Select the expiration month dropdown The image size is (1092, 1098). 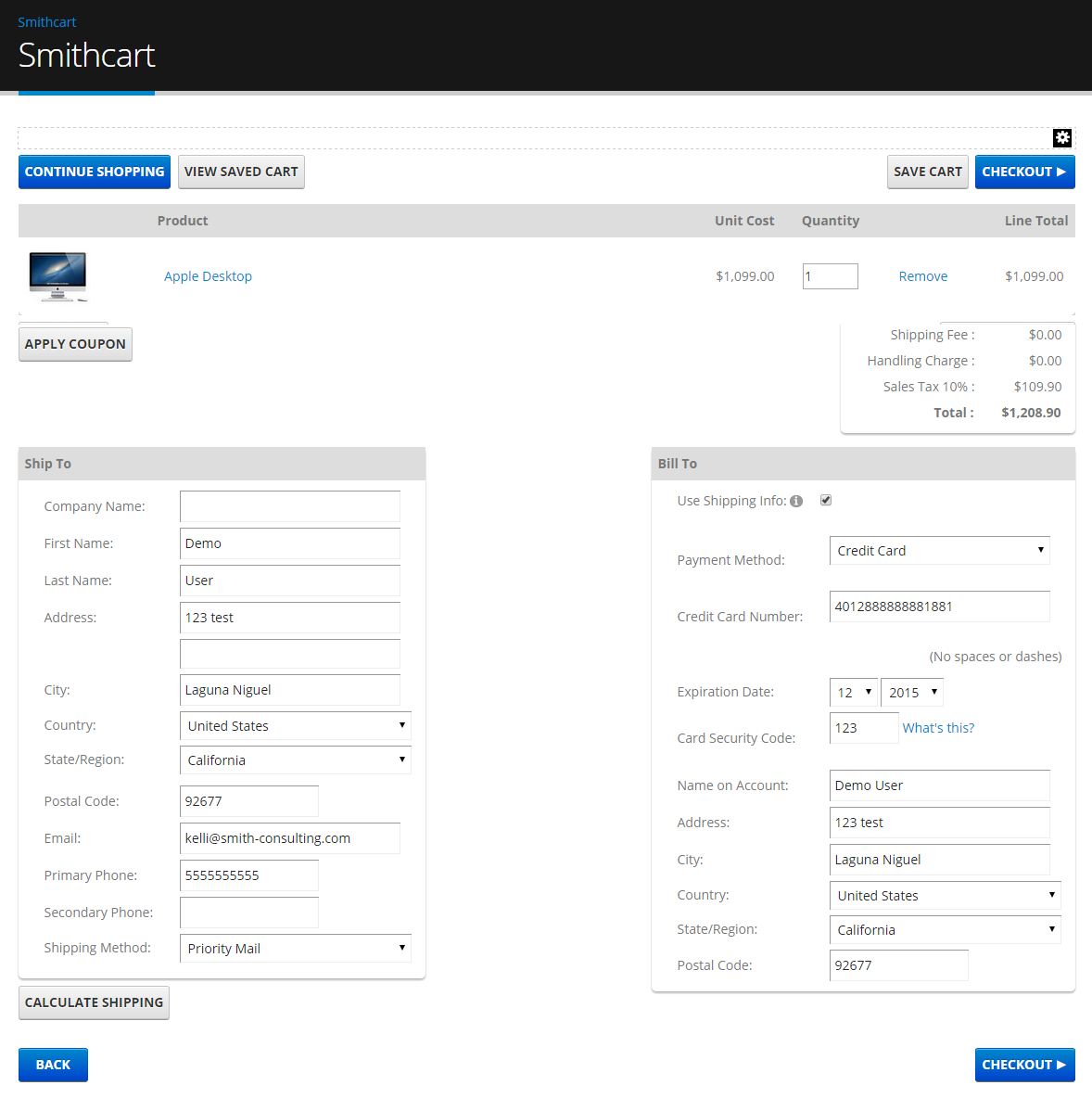click(854, 693)
